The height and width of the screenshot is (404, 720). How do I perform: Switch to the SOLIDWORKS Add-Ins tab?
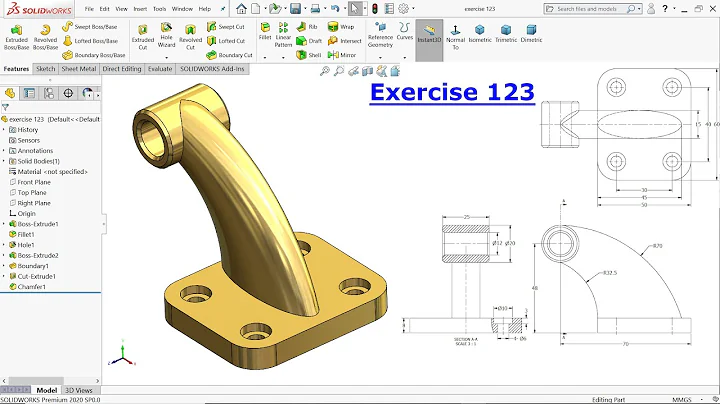click(212, 69)
